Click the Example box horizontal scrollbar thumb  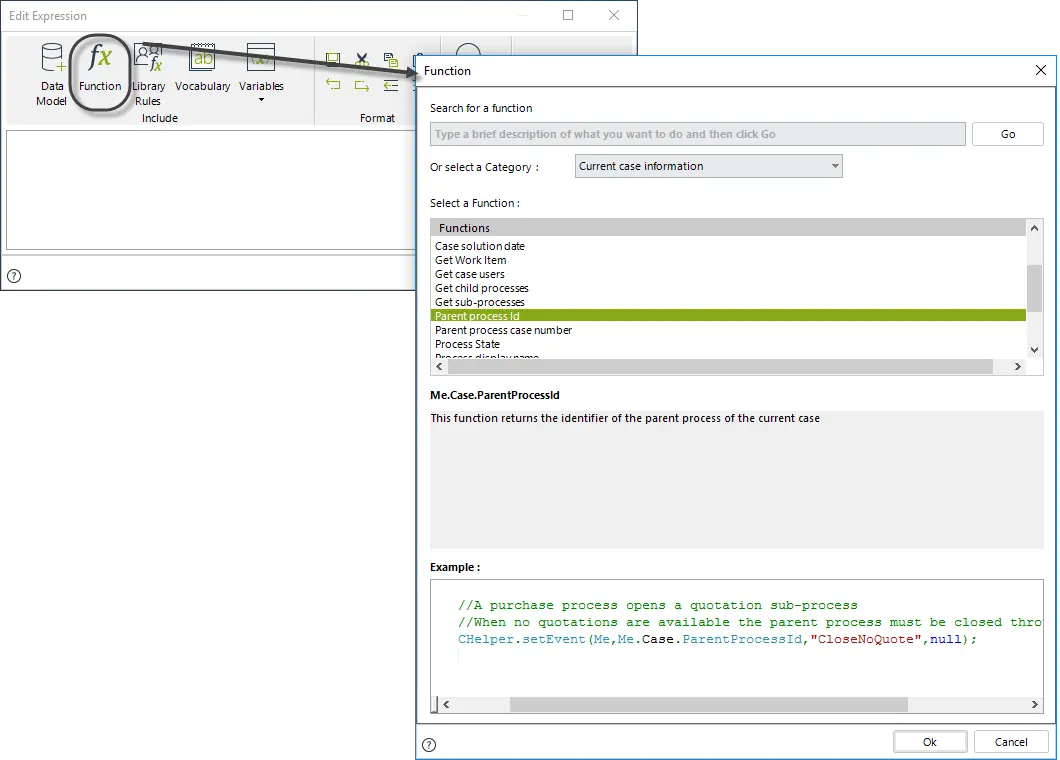coord(708,705)
